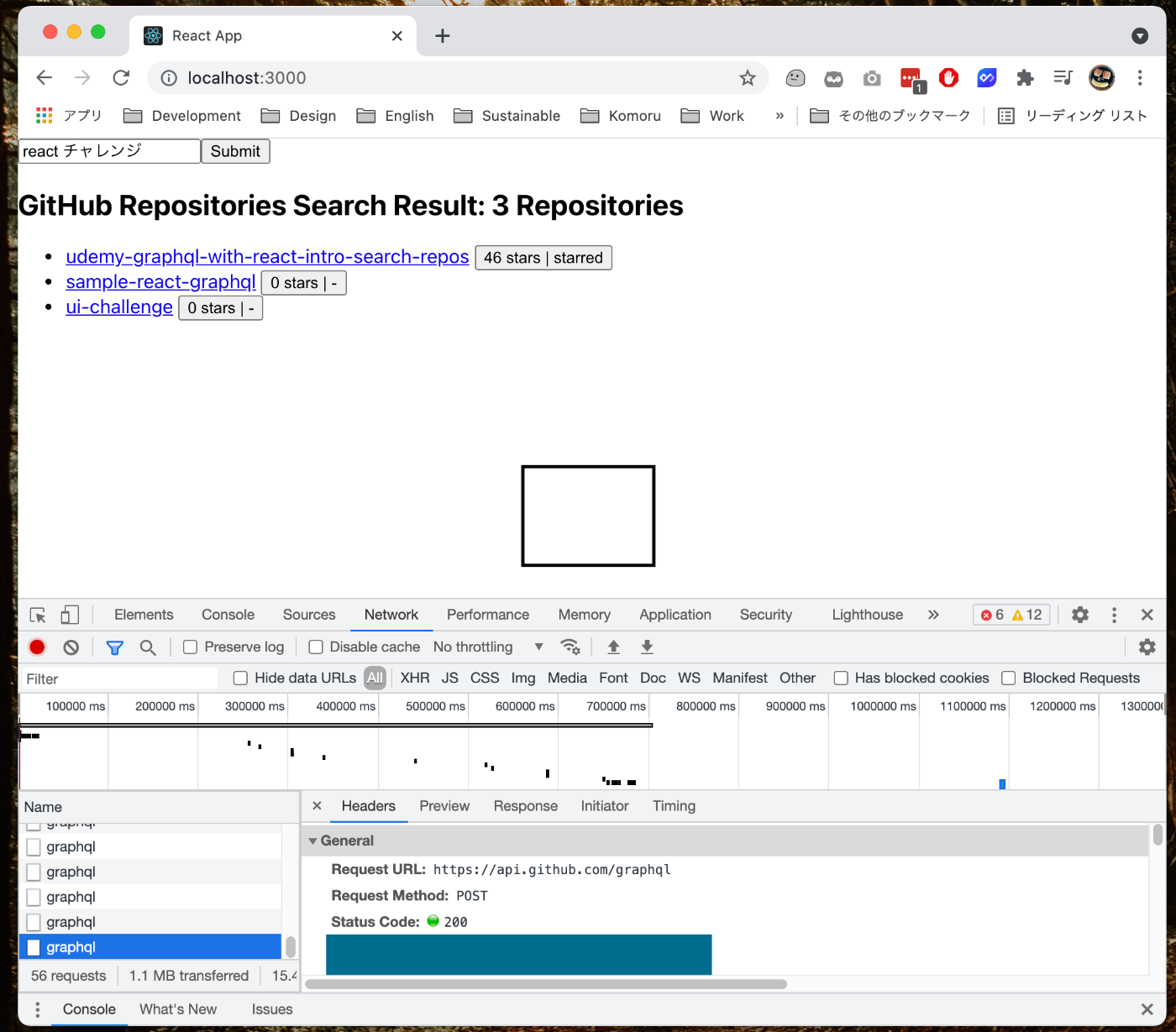
Task: Open Network panel settings gear
Action: (1147, 647)
